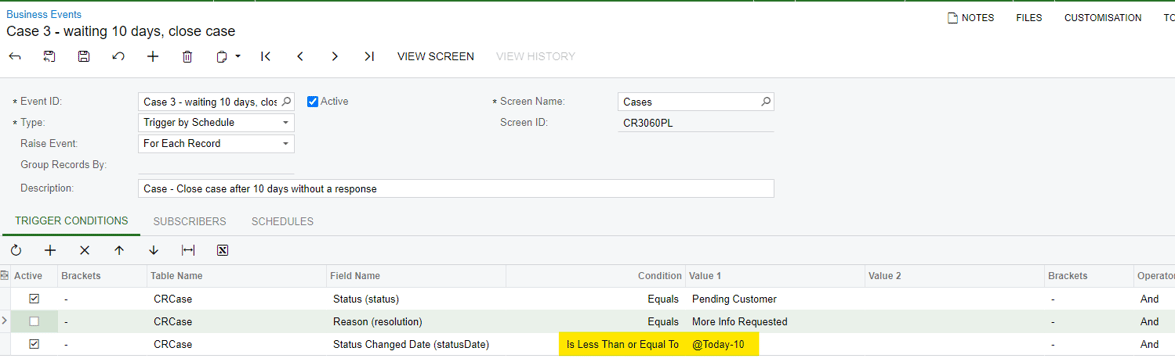Enable Active checkbox for Reason condition row
The image size is (1175, 362).
(x=34, y=322)
